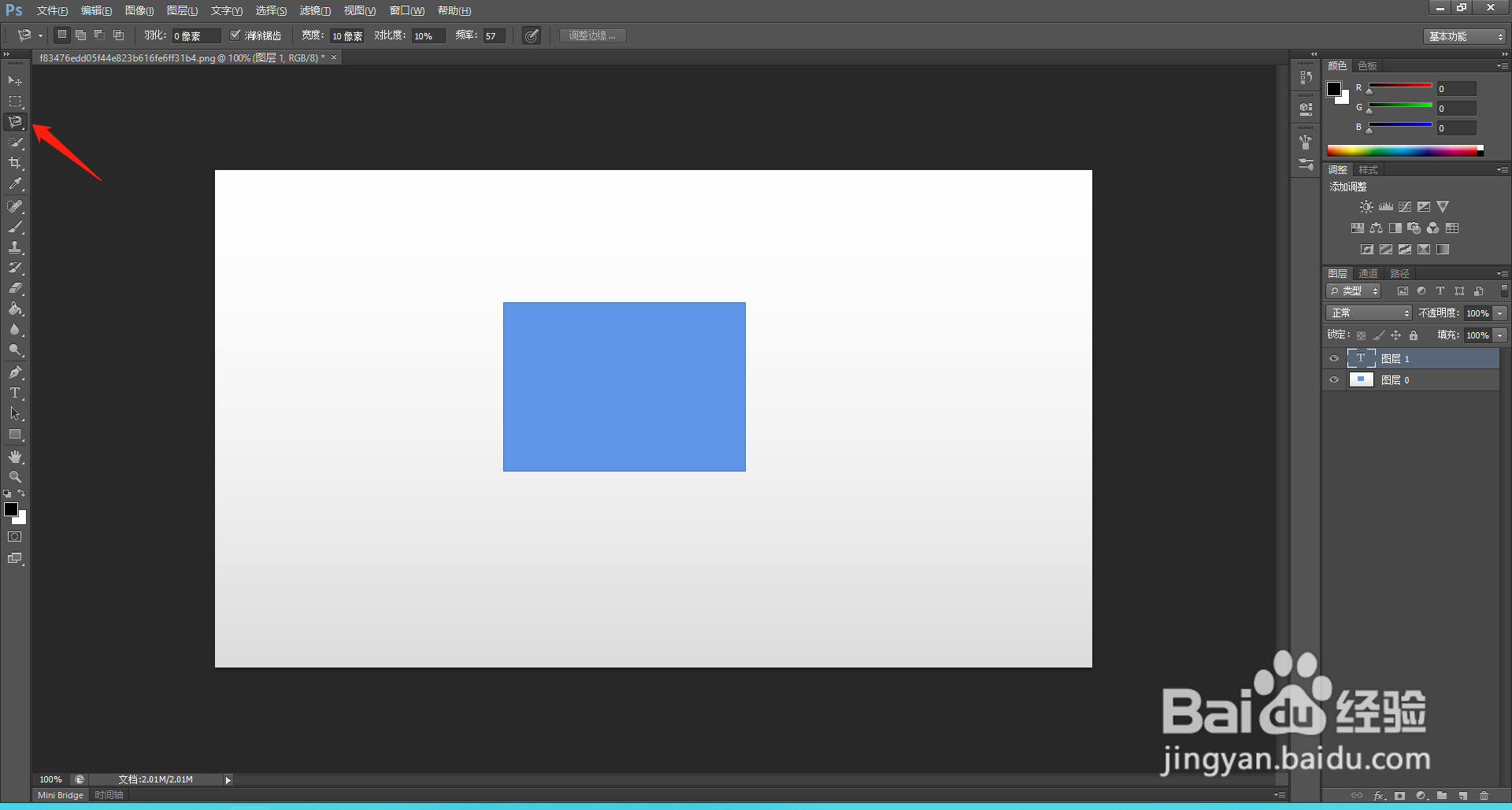Select the Rectangle shape tool
The width and height of the screenshot is (1512, 810).
[x=15, y=434]
